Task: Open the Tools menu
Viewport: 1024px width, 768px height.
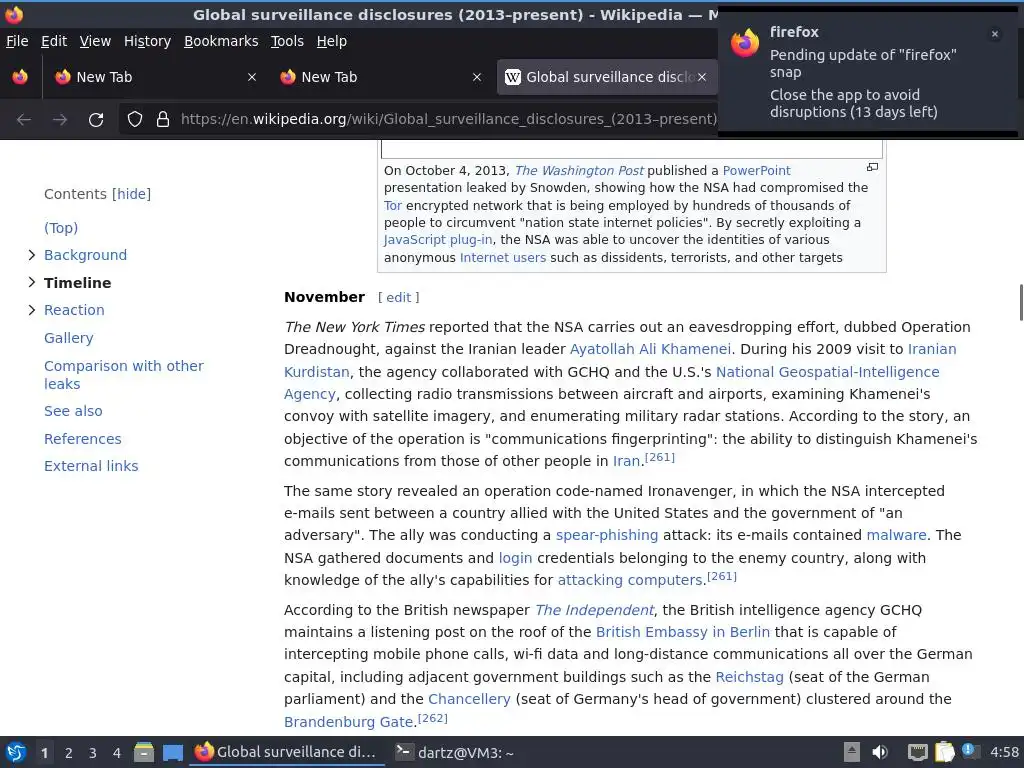Action: pos(287,41)
